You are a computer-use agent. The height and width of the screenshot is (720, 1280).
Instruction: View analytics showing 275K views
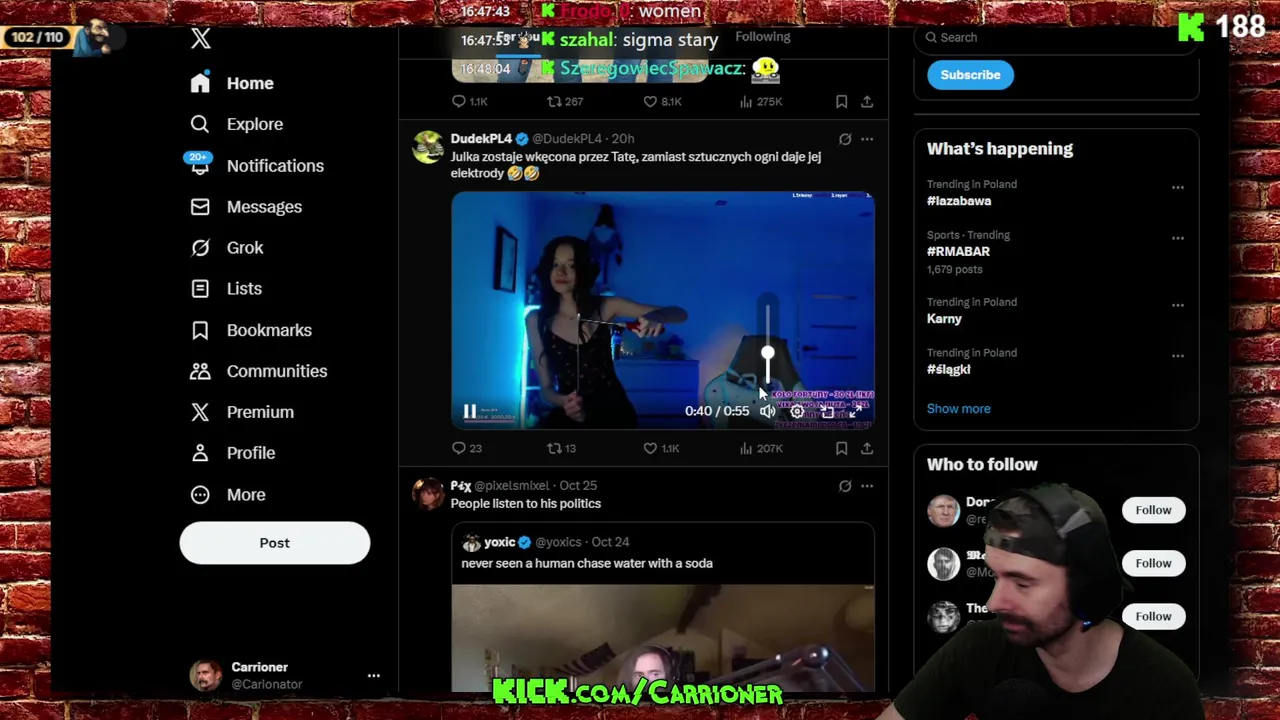pos(761,102)
